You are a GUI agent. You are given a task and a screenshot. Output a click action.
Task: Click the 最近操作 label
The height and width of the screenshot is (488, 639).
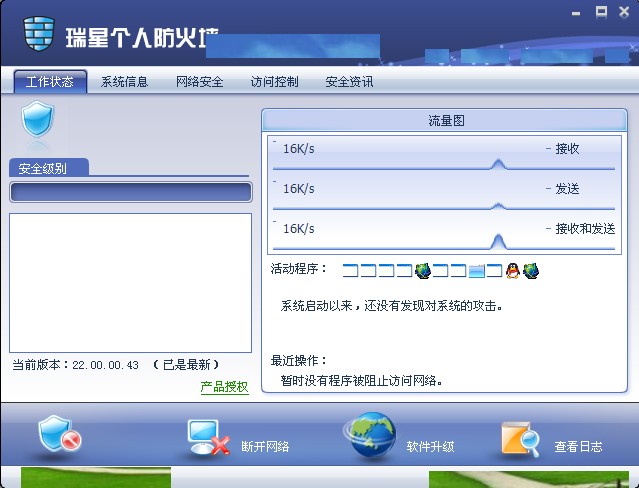pyautogui.click(x=298, y=360)
